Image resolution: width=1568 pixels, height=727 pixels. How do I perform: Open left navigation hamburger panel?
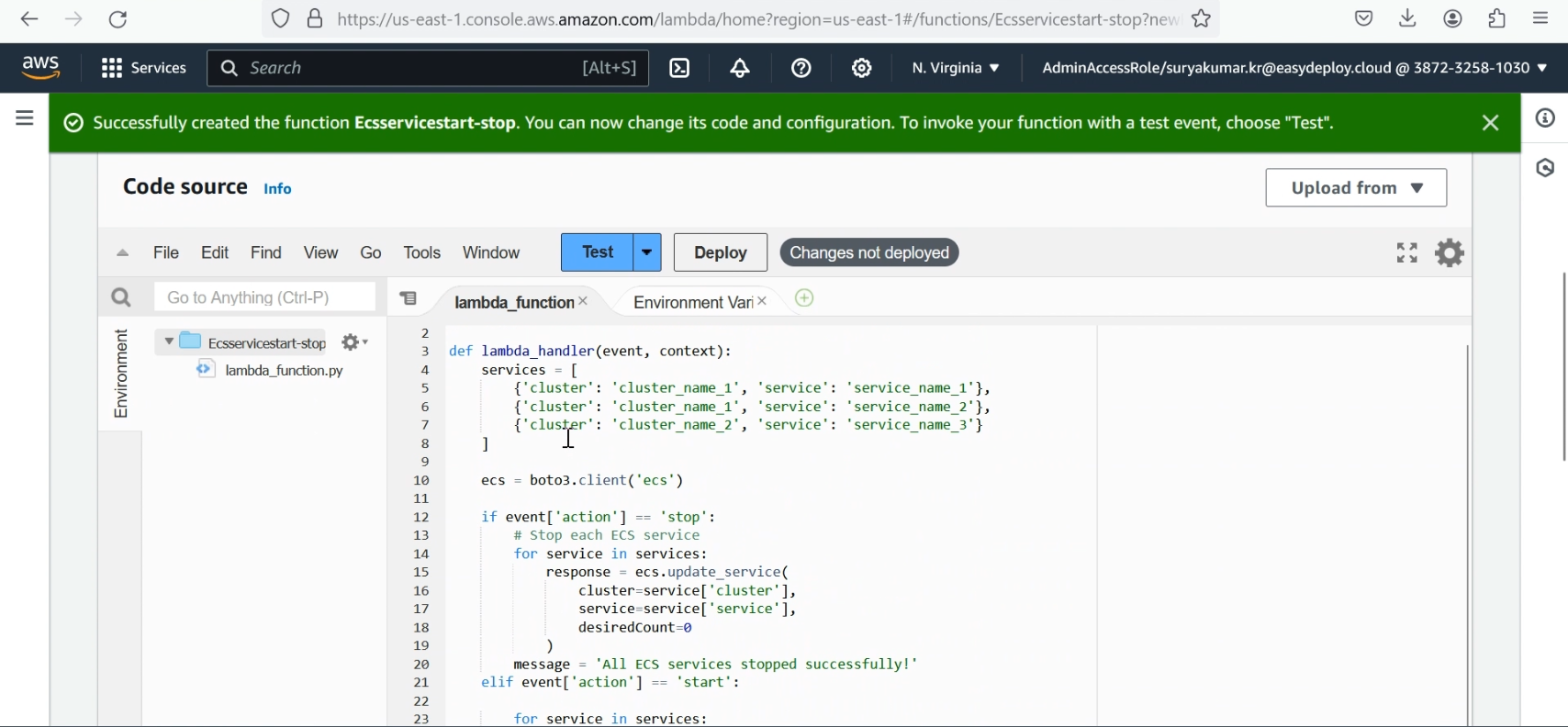pos(25,118)
